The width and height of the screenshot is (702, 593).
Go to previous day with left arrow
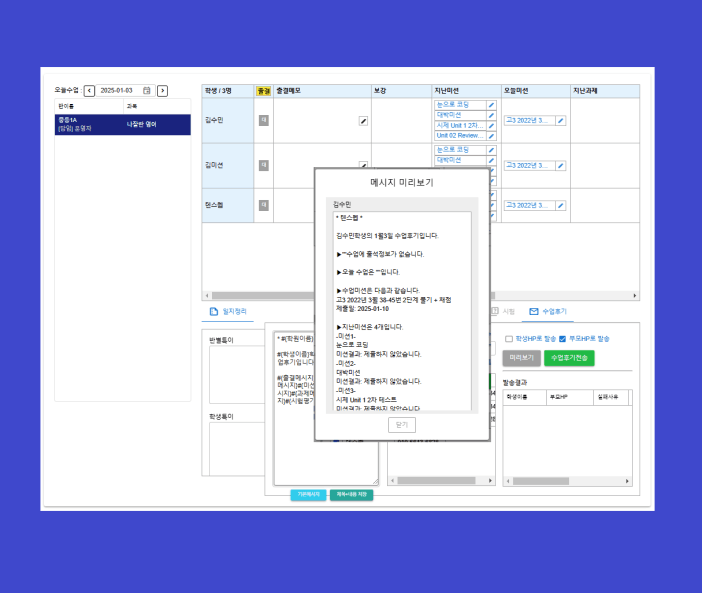click(89, 90)
